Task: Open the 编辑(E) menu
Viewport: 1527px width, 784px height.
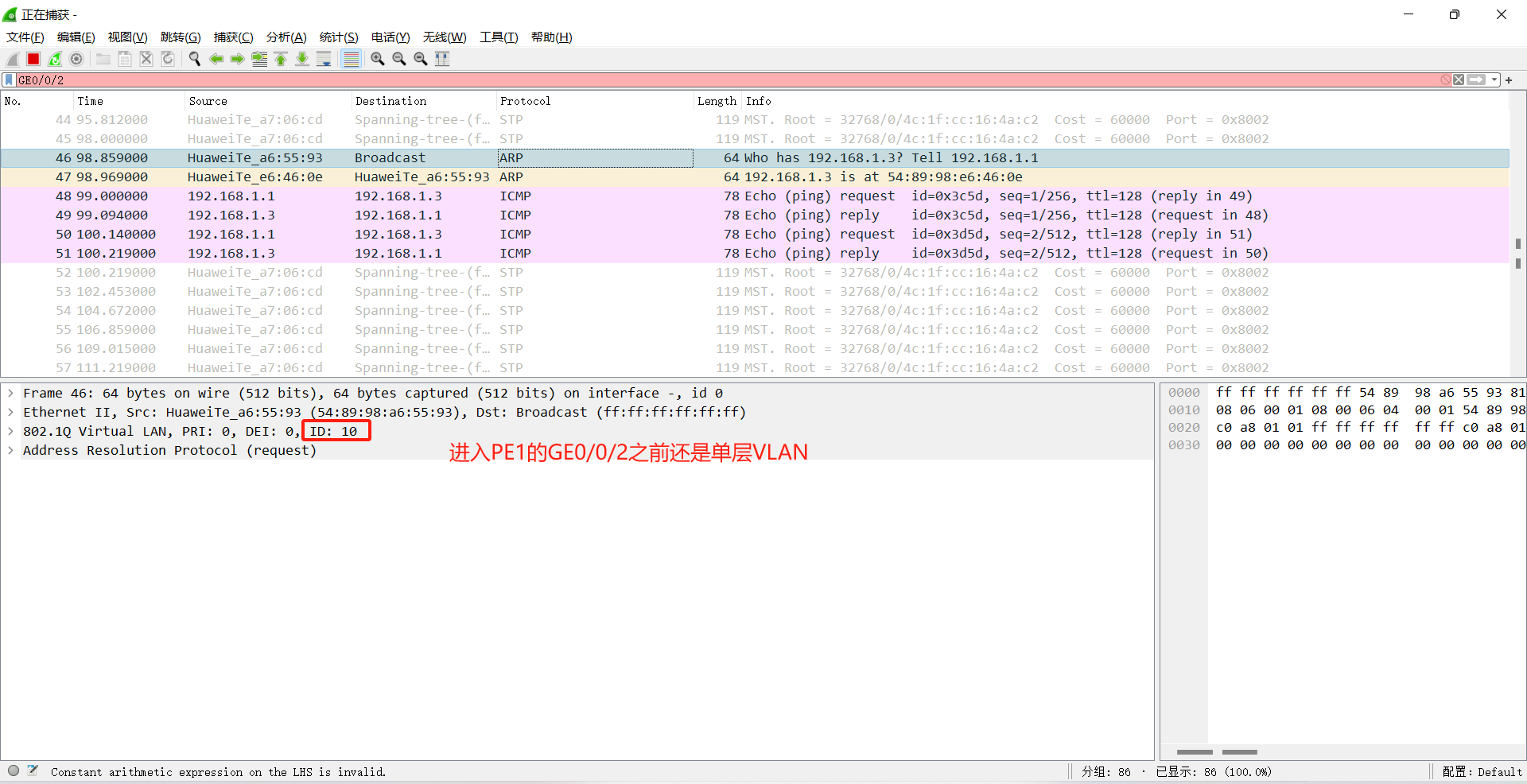Action: pos(76,37)
